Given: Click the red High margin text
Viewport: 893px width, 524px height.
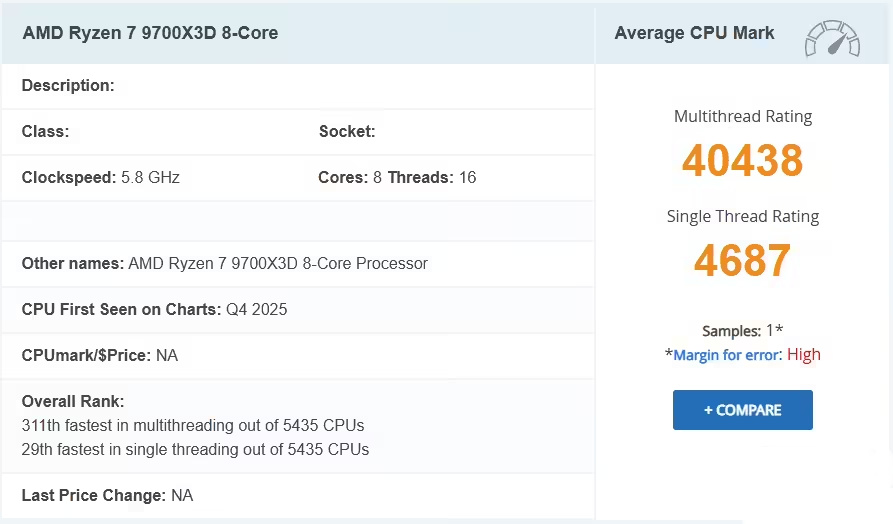Looking at the screenshot, I should [x=804, y=355].
